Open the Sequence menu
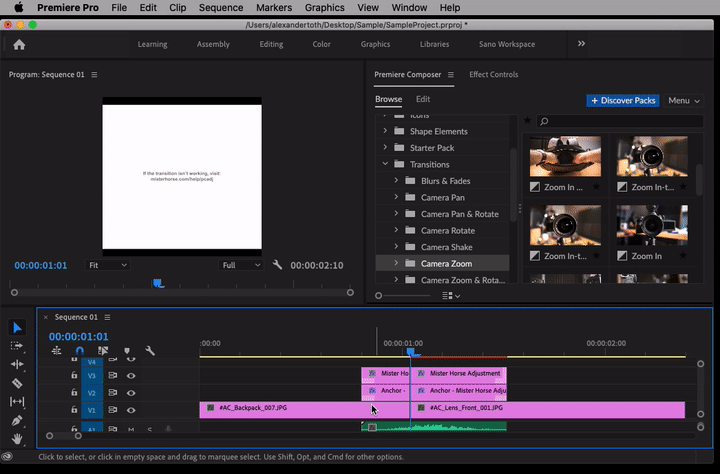The width and height of the screenshot is (720, 474). 221,8
